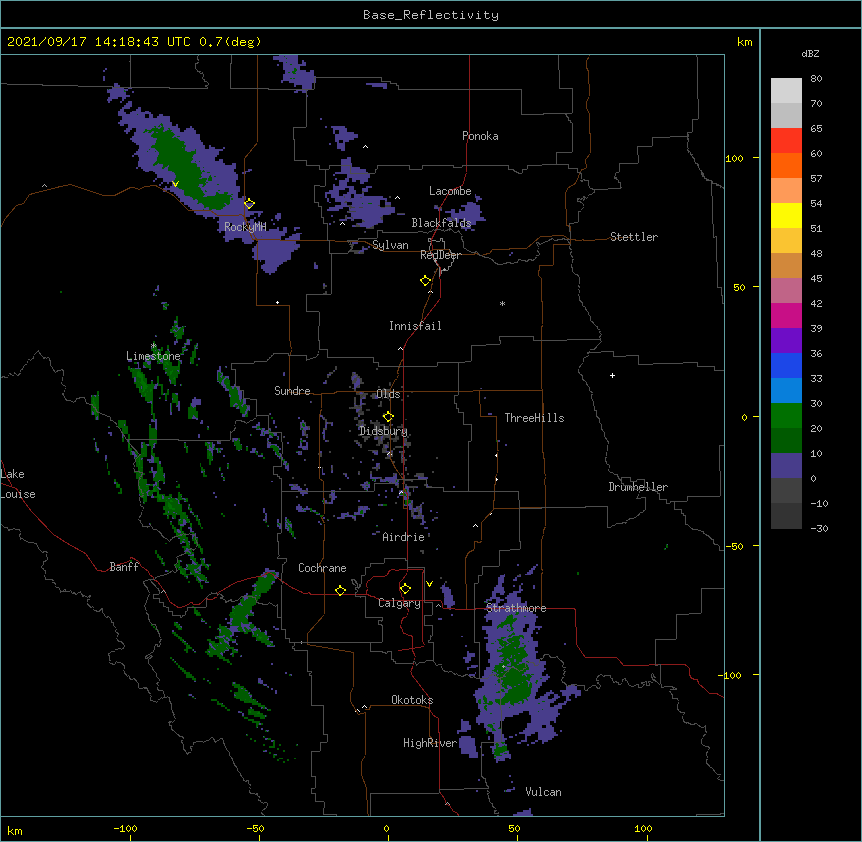
Task: Click the yellow diamond marker inside the Calgary boundary
Action: click(x=405, y=589)
